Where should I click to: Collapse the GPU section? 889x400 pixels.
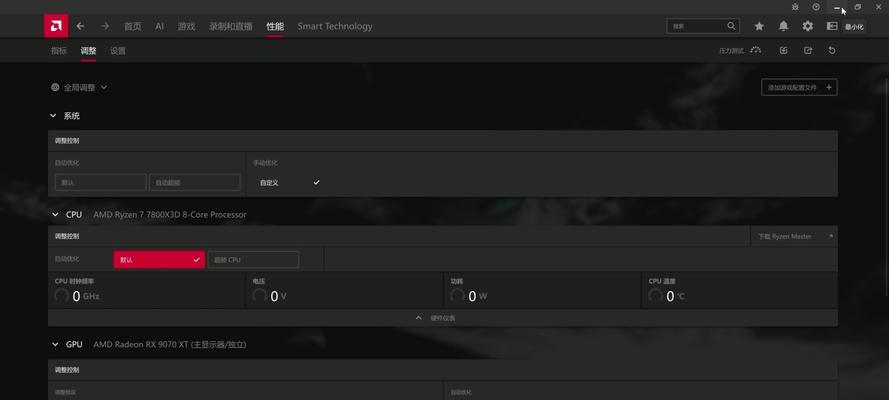[55, 344]
